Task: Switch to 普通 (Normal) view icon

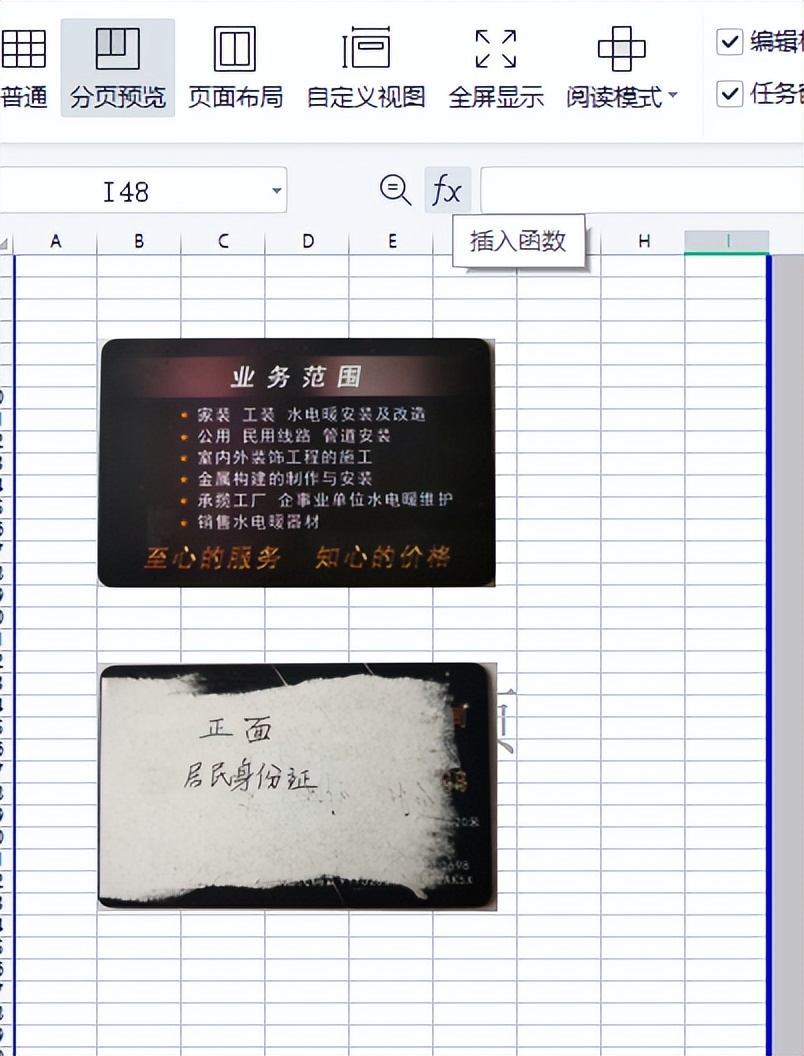Action: tap(25, 48)
